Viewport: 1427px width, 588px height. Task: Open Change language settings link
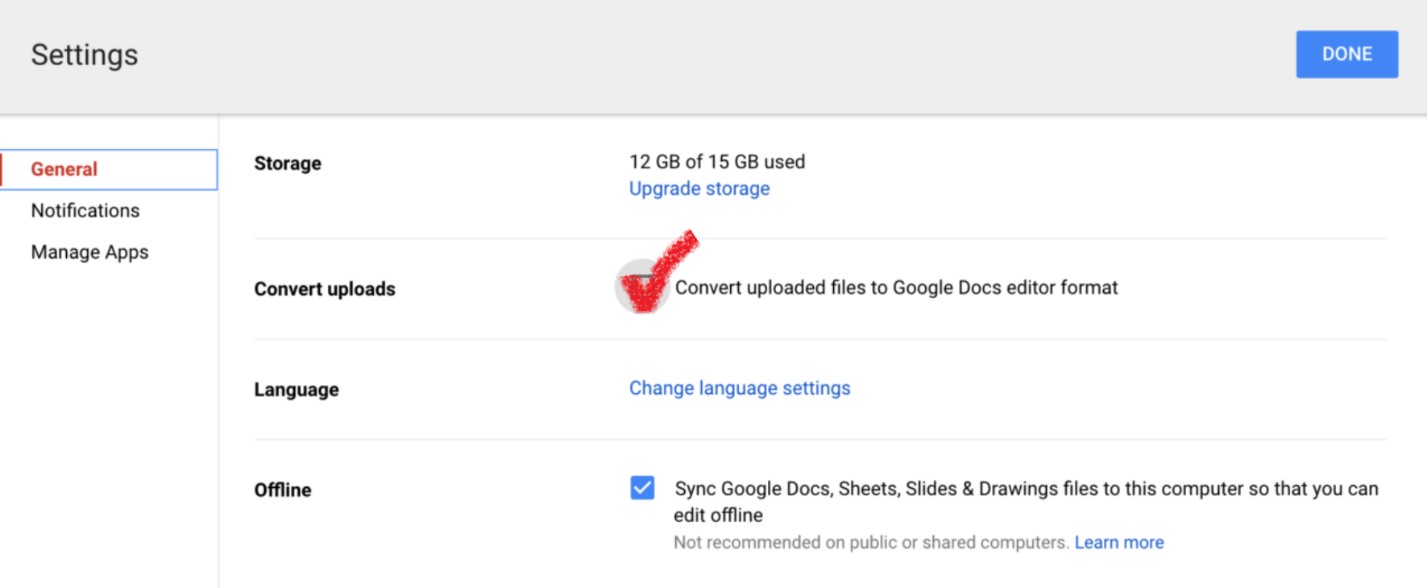click(x=739, y=388)
